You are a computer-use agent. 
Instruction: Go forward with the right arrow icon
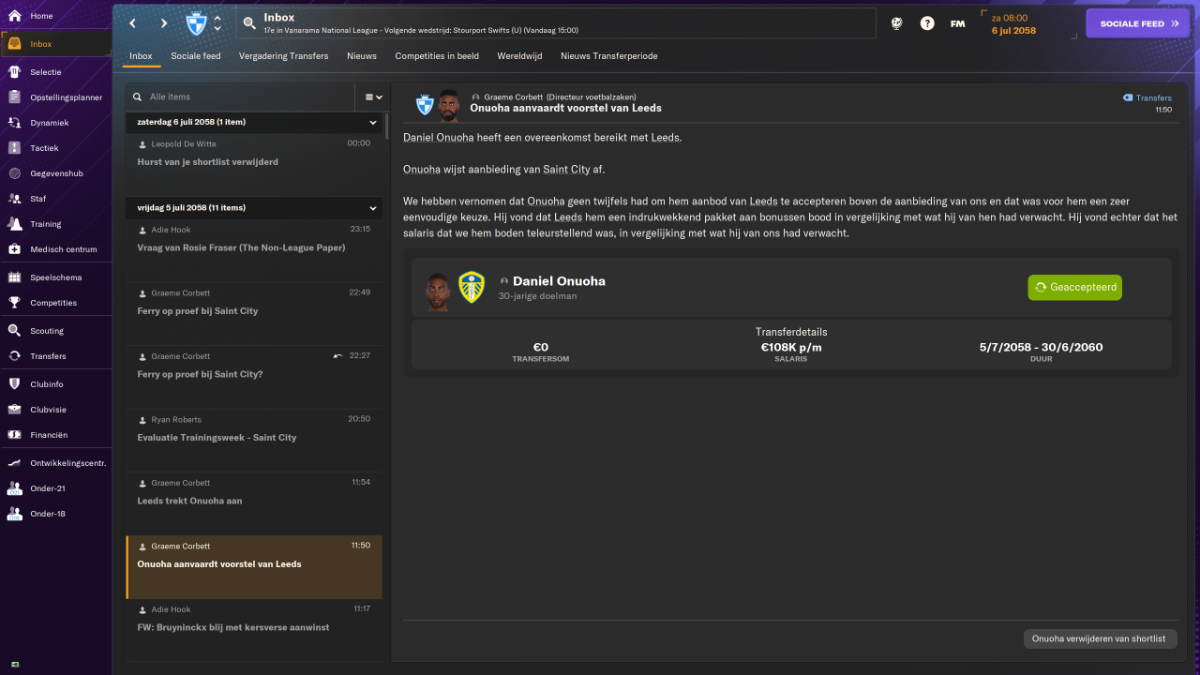[x=164, y=23]
